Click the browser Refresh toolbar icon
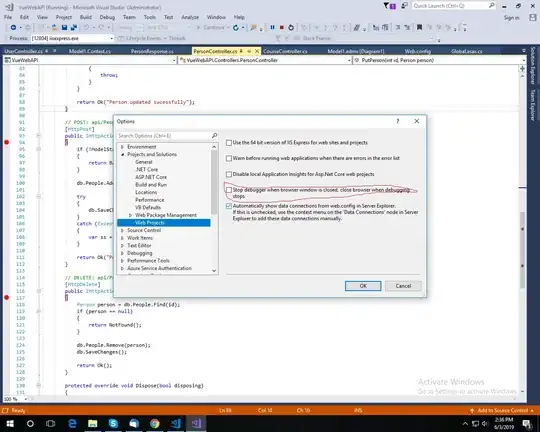The width and height of the screenshot is (540, 432). tap(236, 28)
